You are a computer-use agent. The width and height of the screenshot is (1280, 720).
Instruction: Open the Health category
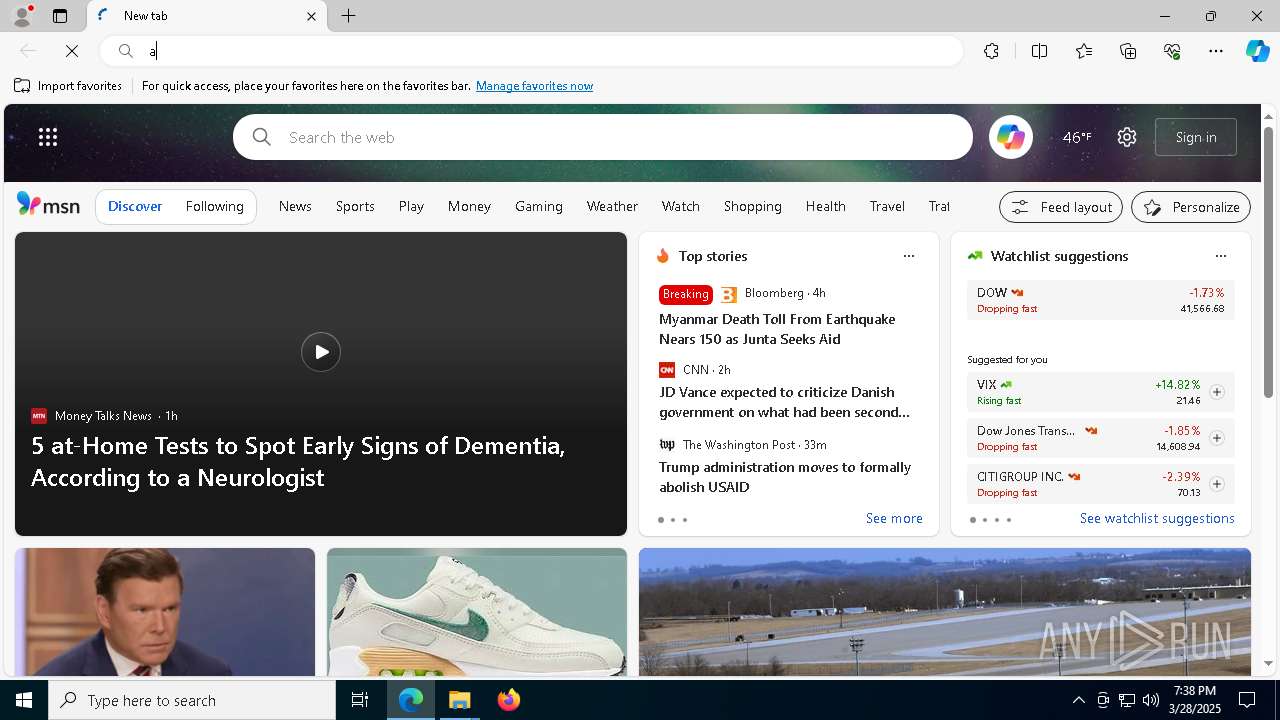pyautogui.click(x=826, y=206)
